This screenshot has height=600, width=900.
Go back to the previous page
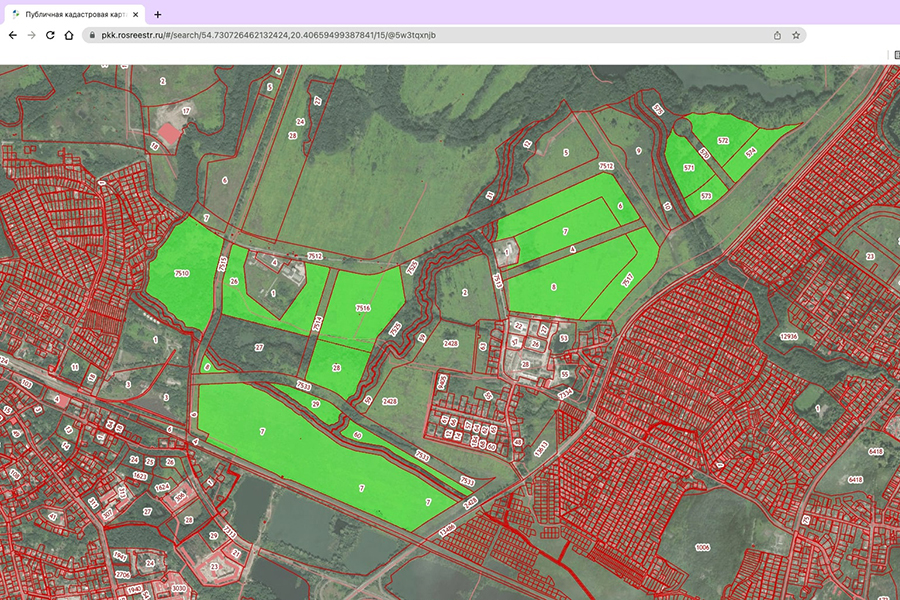pyautogui.click(x=12, y=34)
